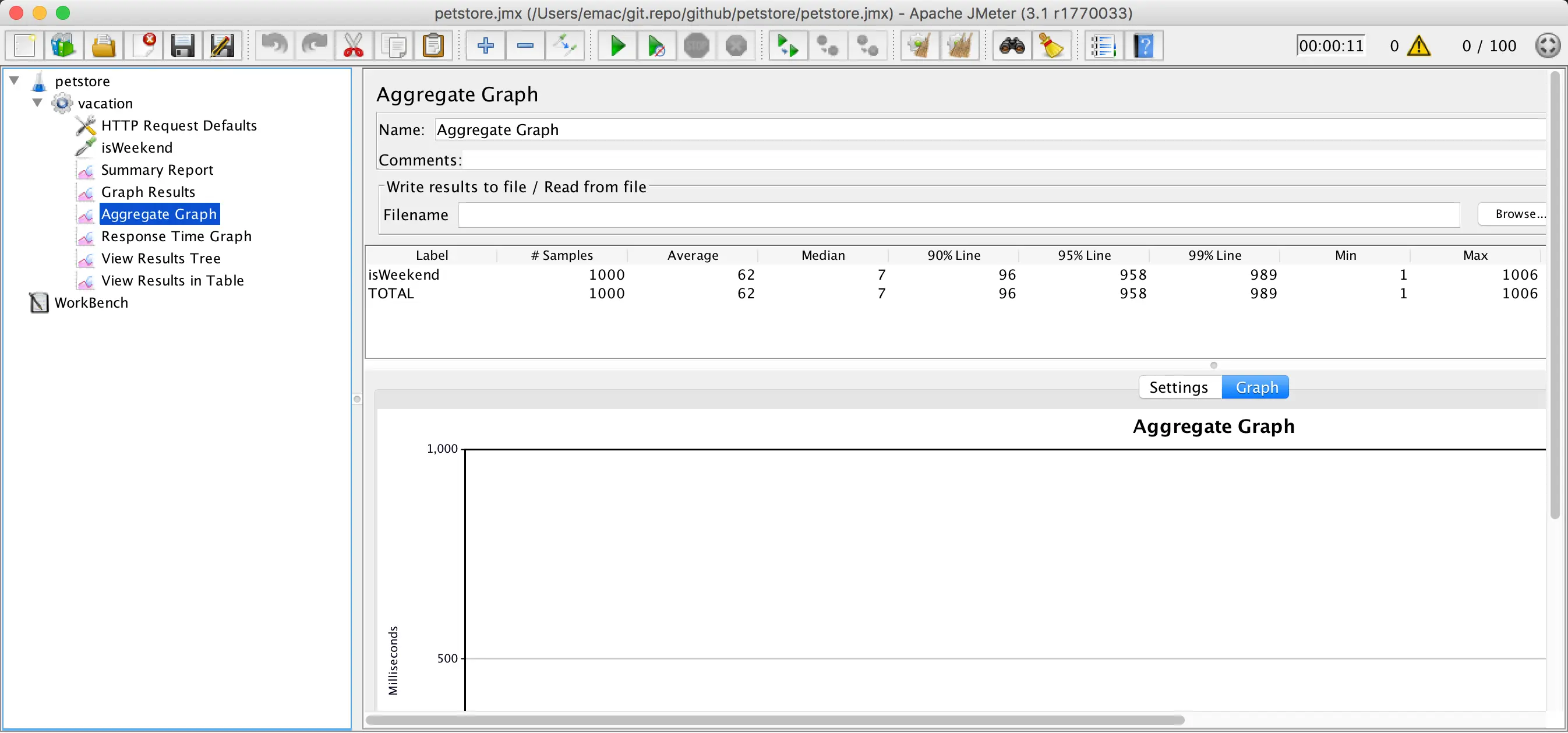The width and height of the screenshot is (1568, 733).
Task: Click the split pane collapse handle above tabs
Action: coord(1213,365)
